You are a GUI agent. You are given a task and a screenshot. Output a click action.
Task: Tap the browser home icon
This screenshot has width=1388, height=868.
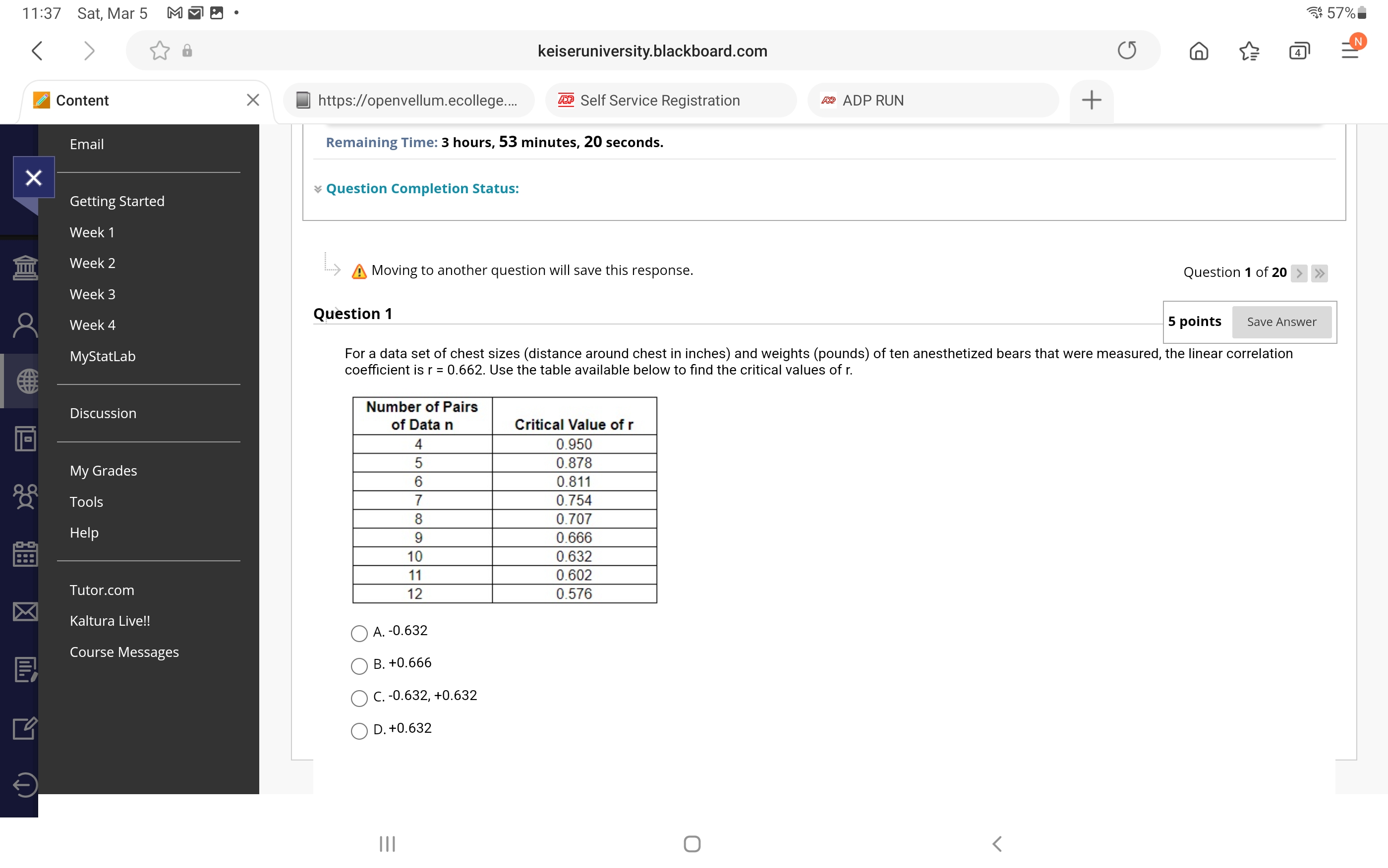click(x=1199, y=51)
